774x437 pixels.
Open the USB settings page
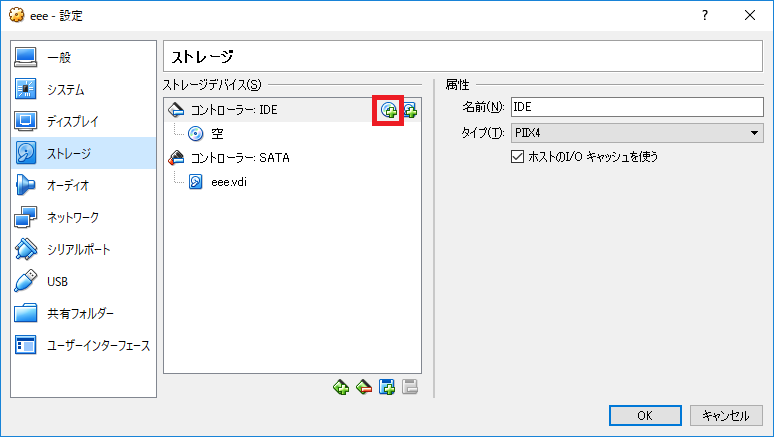[83, 281]
